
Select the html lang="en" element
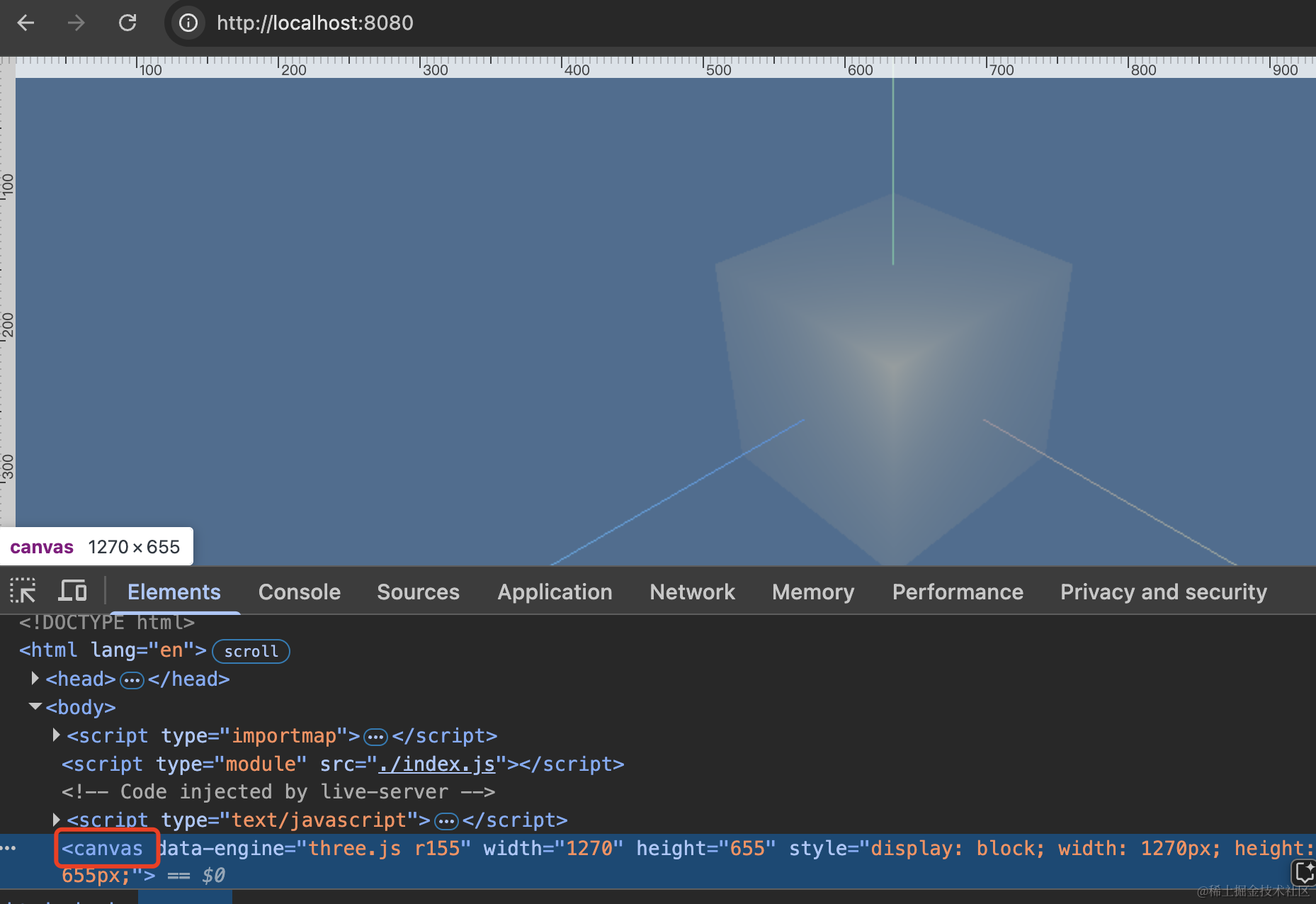click(113, 650)
